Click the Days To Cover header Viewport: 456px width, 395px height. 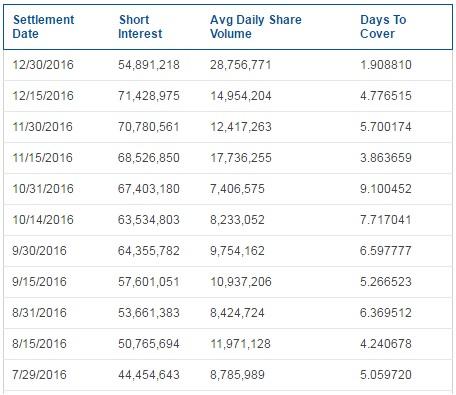[383, 27]
